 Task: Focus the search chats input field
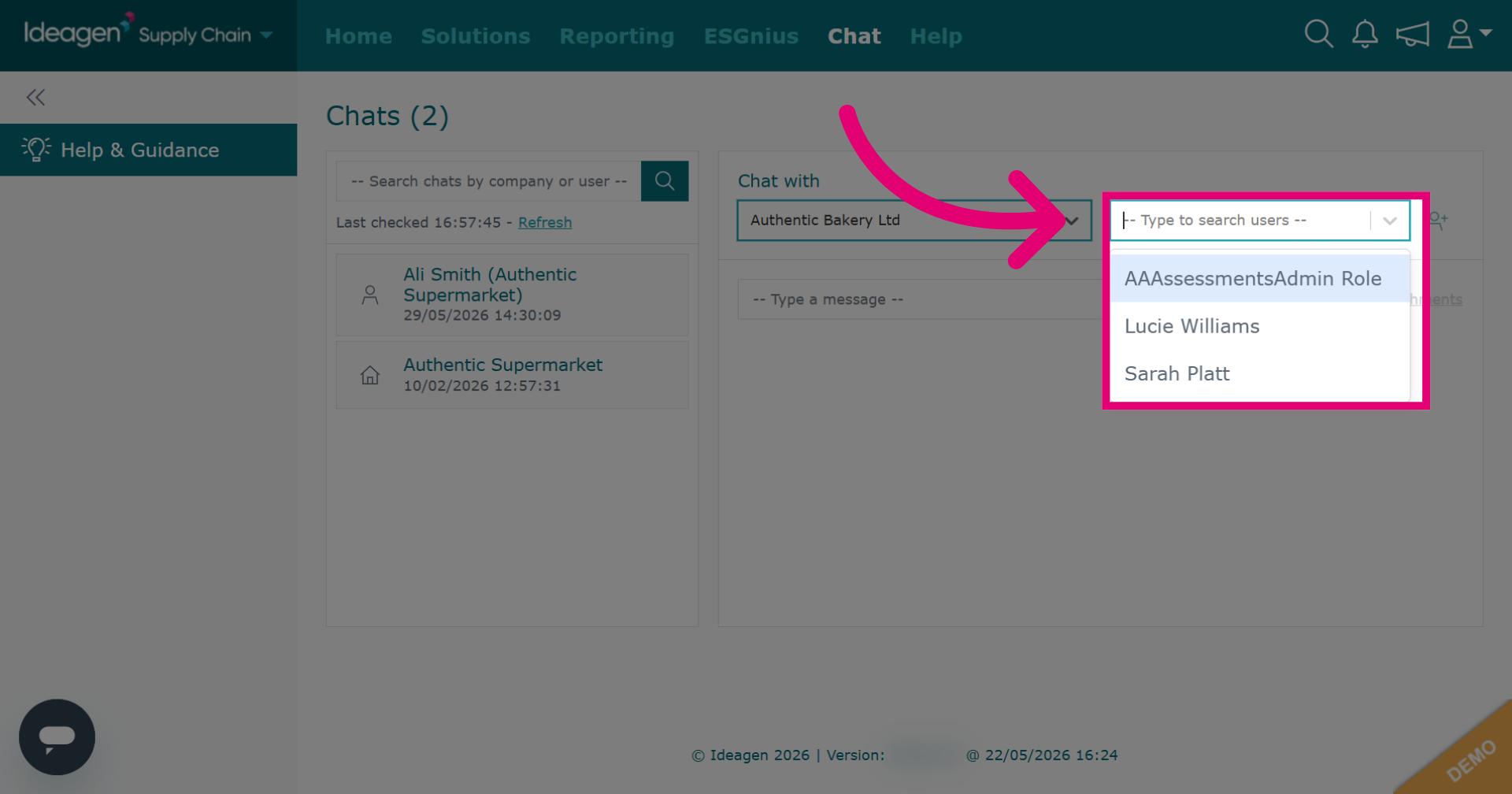489,181
